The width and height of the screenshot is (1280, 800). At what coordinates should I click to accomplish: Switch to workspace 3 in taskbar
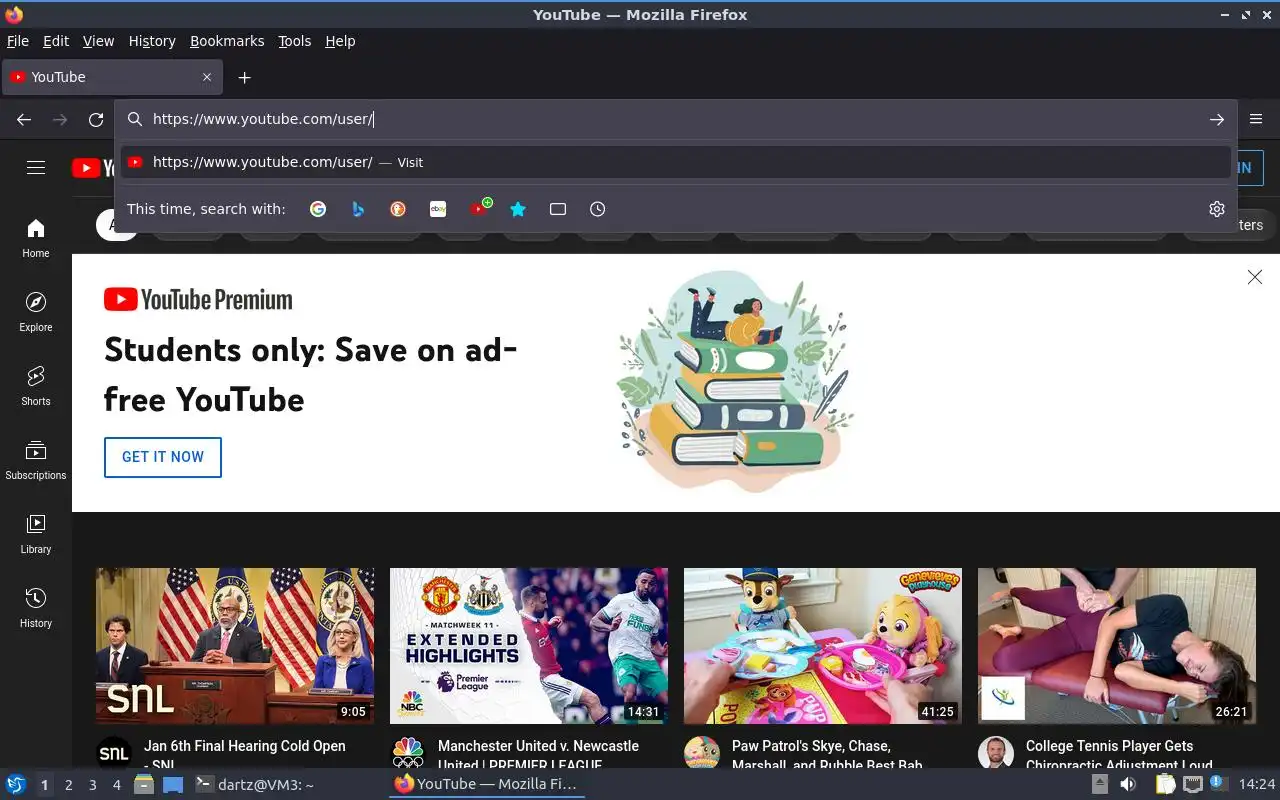click(93, 785)
